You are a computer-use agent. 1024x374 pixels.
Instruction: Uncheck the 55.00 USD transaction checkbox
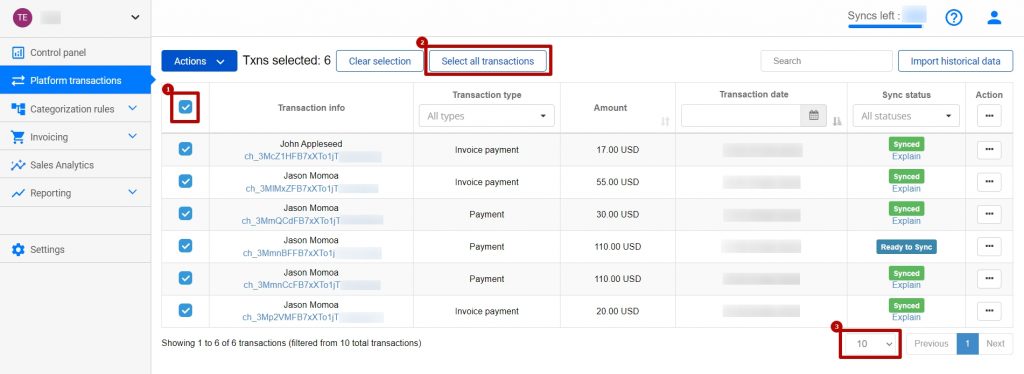tap(185, 181)
